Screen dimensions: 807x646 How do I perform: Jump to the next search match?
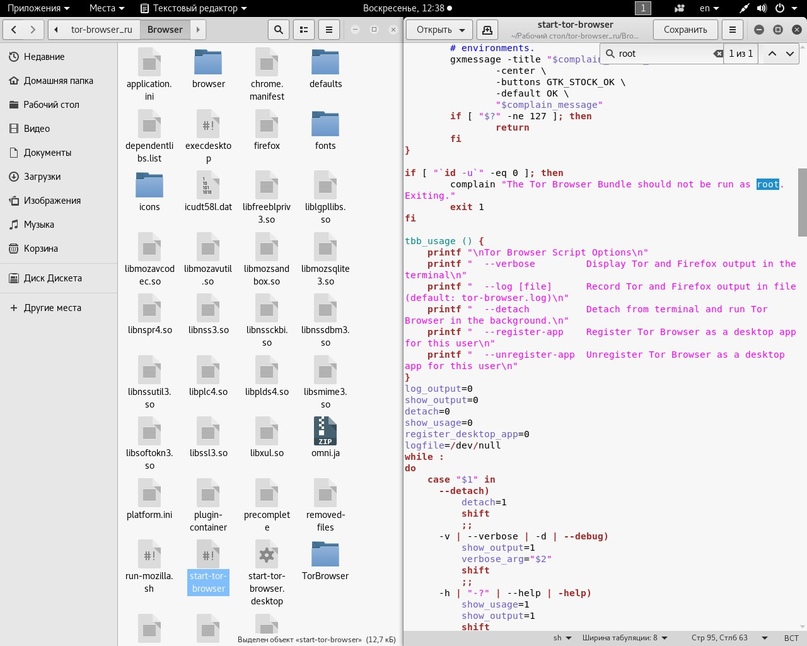[790, 54]
